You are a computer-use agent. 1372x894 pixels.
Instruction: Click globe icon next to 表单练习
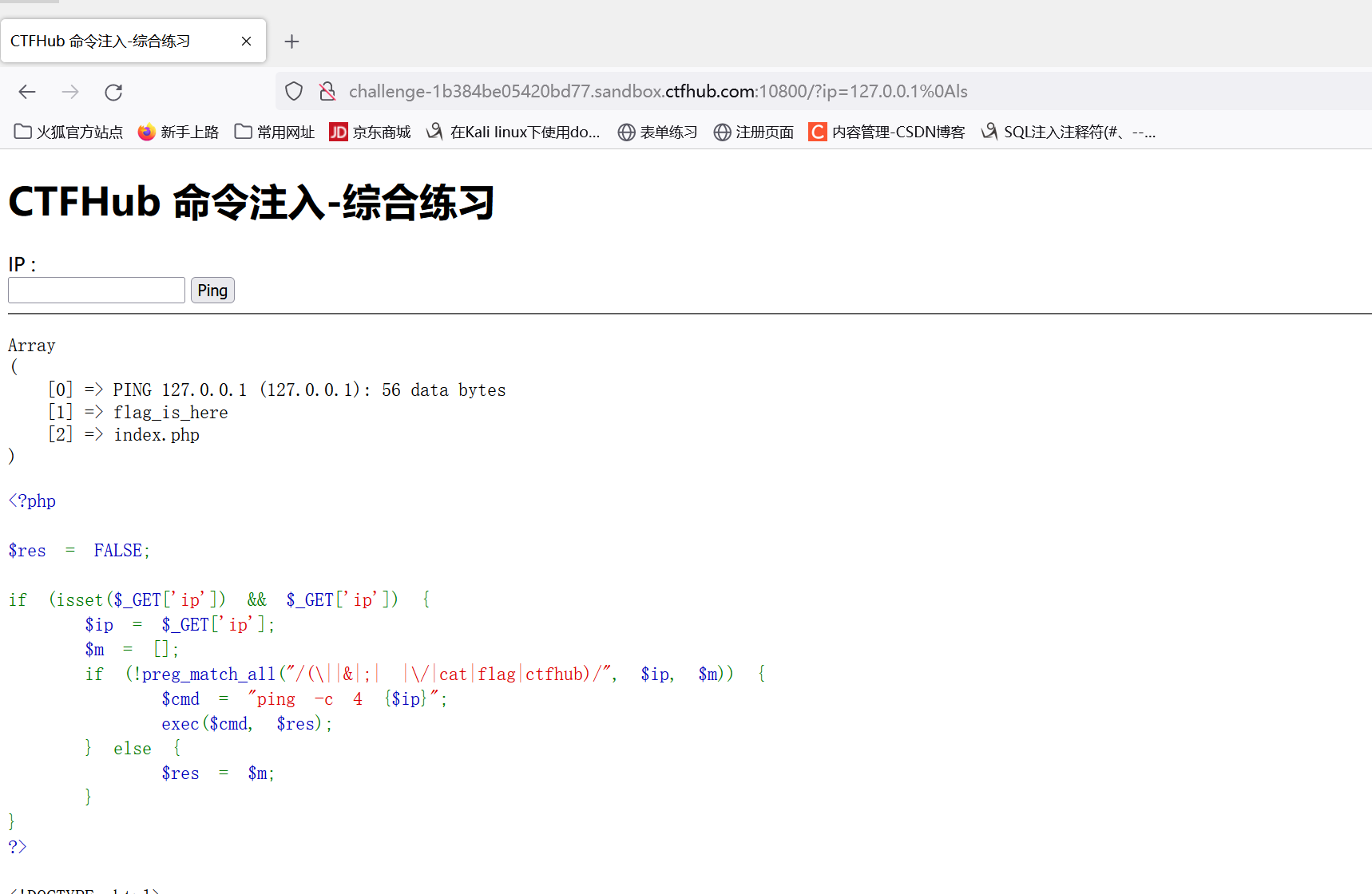(627, 132)
